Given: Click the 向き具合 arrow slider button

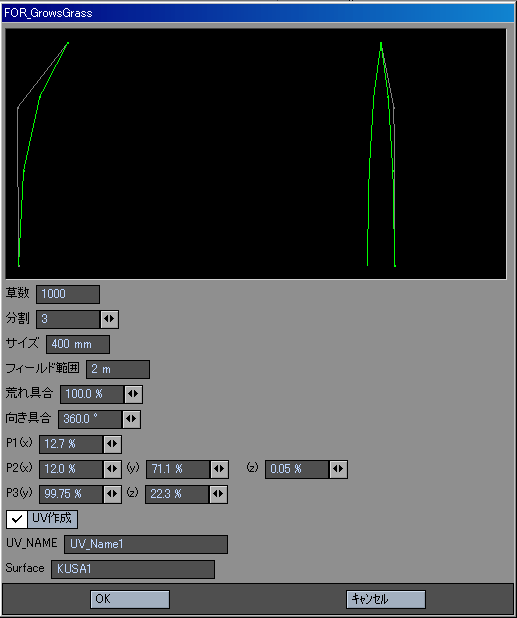Looking at the screenshot, I should click(131, 419).
